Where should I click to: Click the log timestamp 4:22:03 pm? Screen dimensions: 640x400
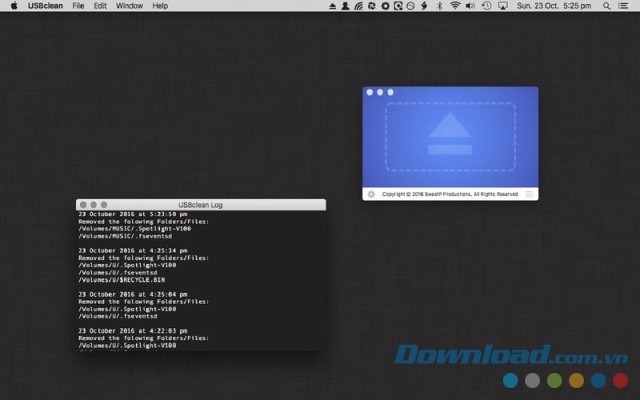[x=133, y=331]
